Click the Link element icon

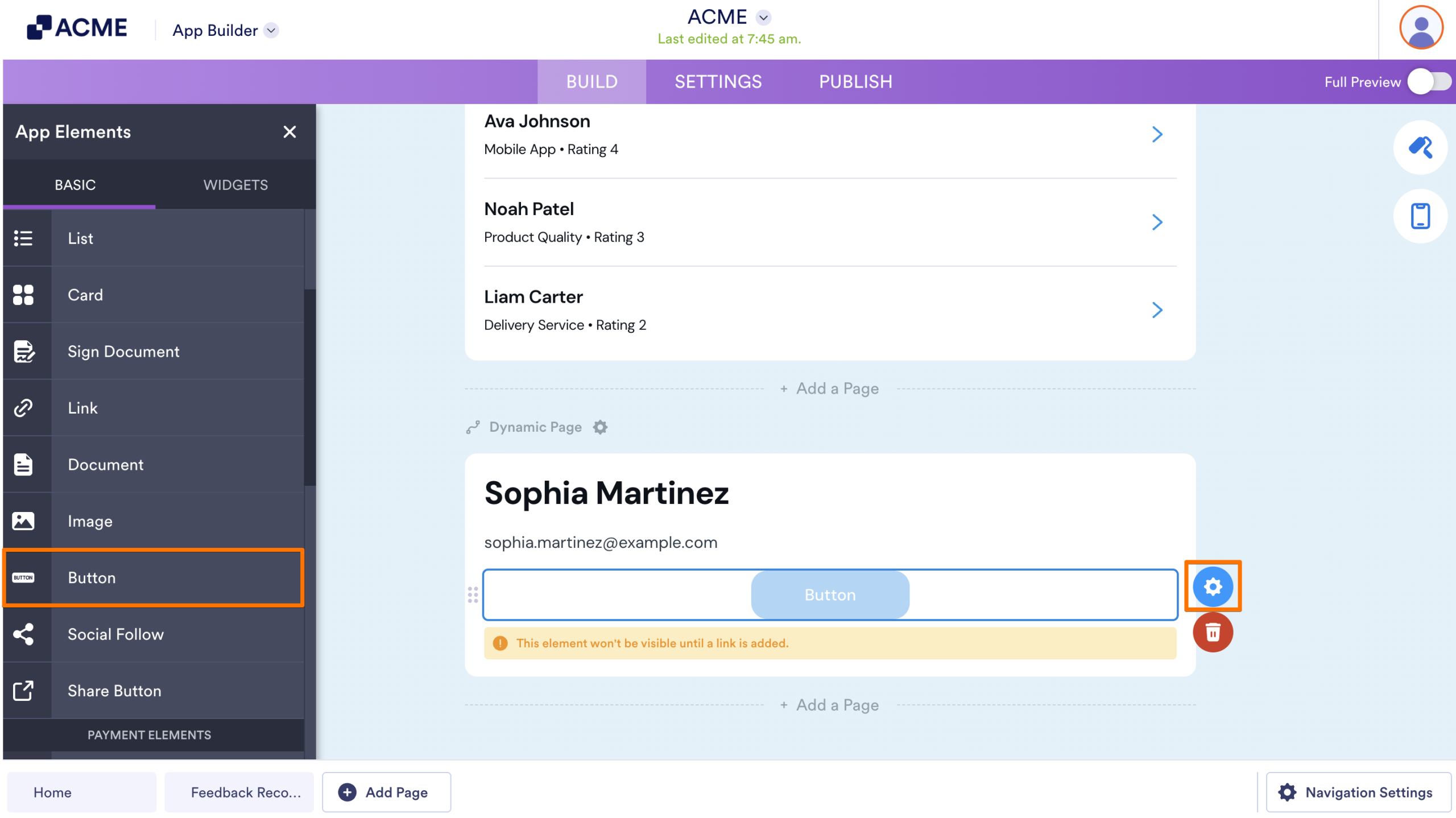click(x=23, y=408)
